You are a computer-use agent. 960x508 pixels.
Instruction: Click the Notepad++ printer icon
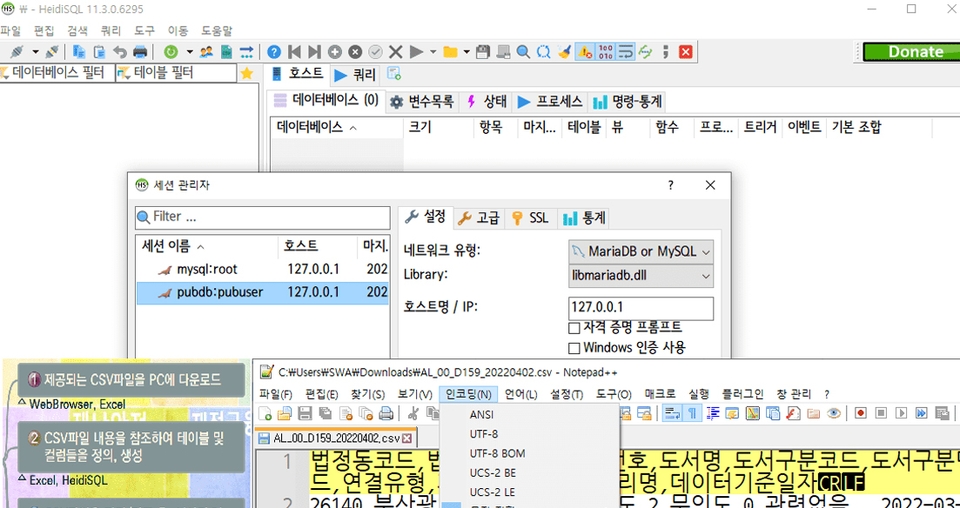point(386,413)
